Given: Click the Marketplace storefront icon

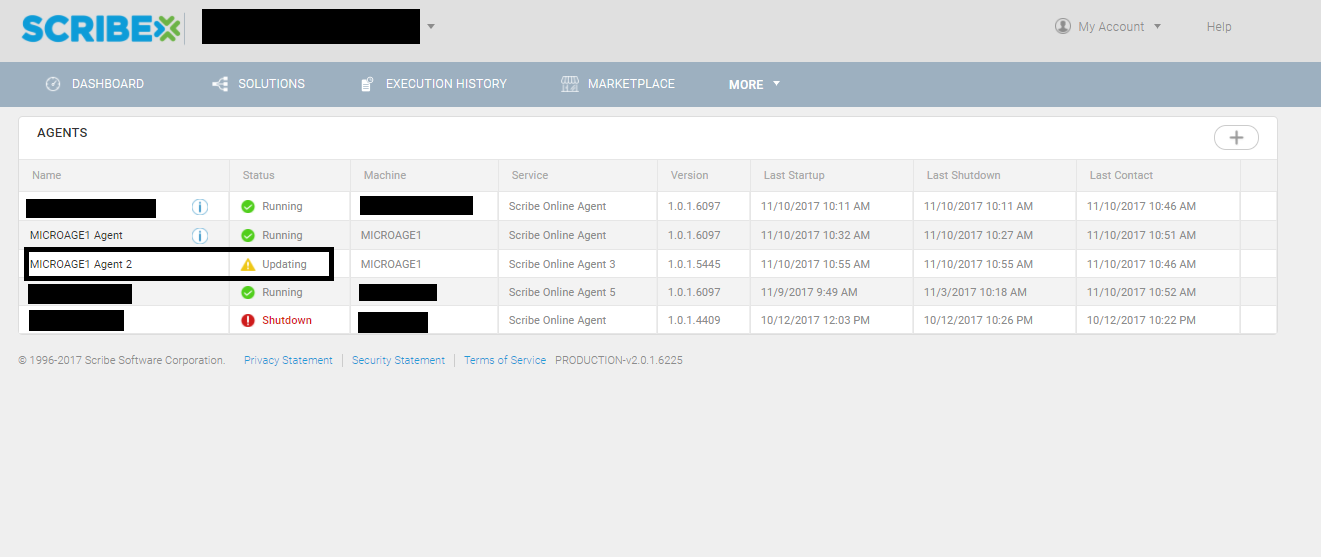Looking at the screenshot, I should [x=569, y=84].
